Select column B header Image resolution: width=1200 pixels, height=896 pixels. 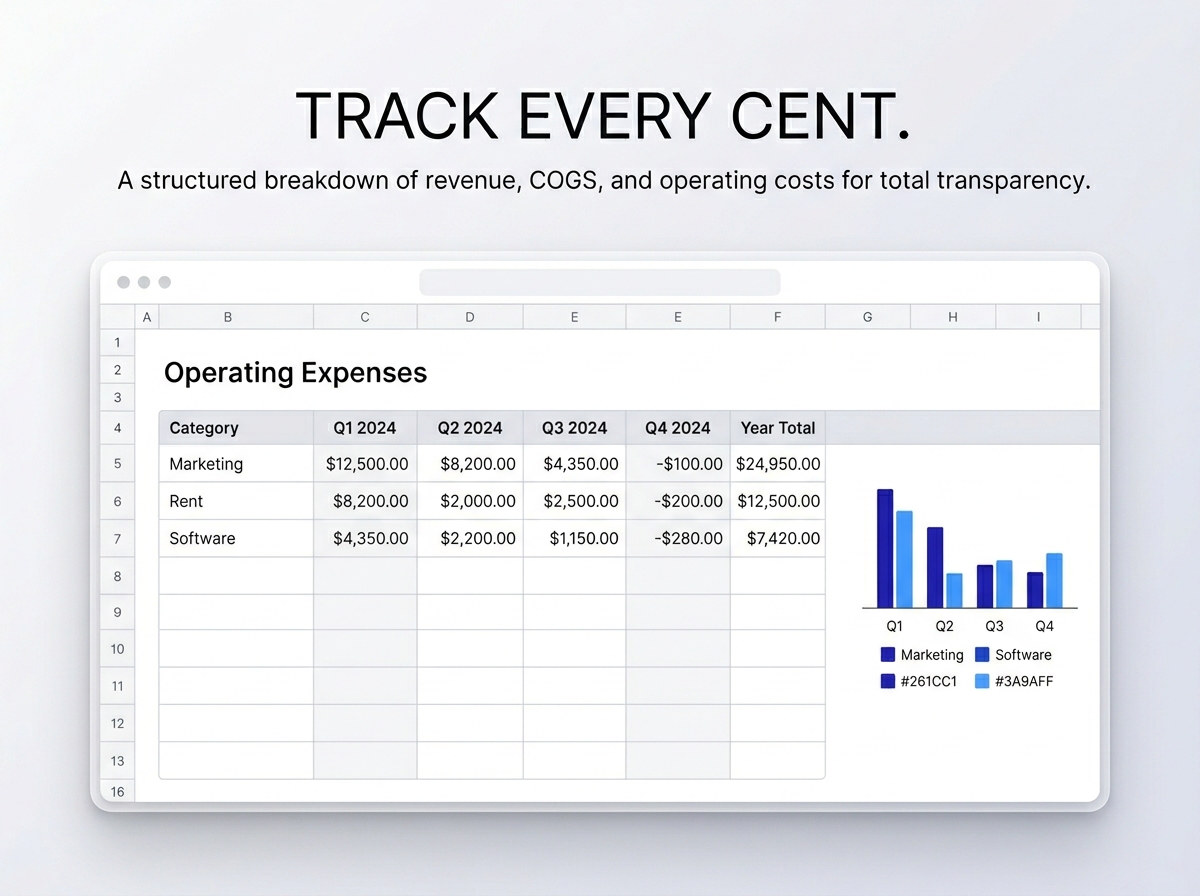228,317
